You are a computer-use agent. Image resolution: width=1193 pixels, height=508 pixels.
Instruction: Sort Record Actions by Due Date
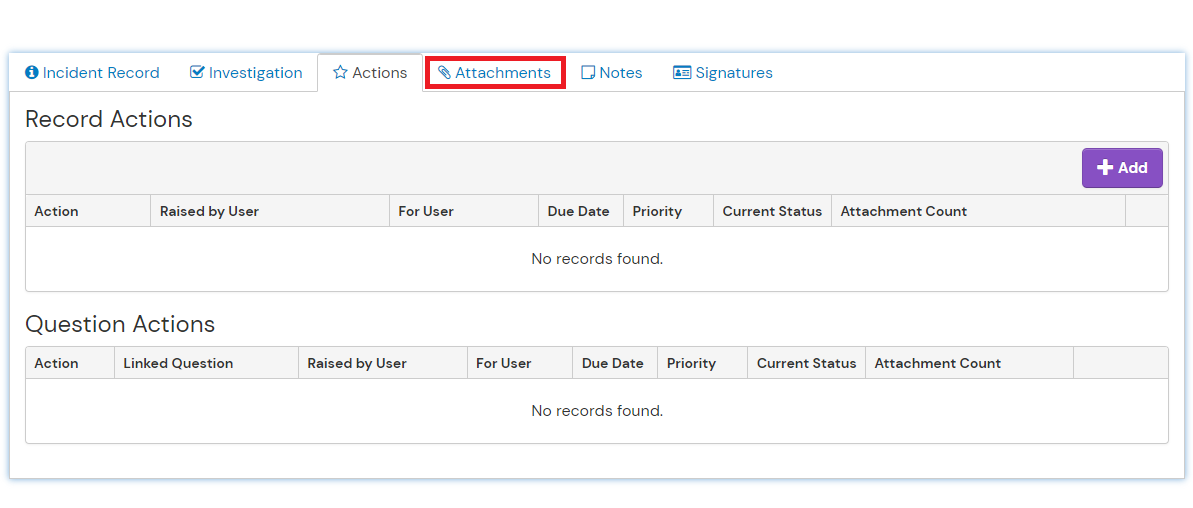point(578,211)
